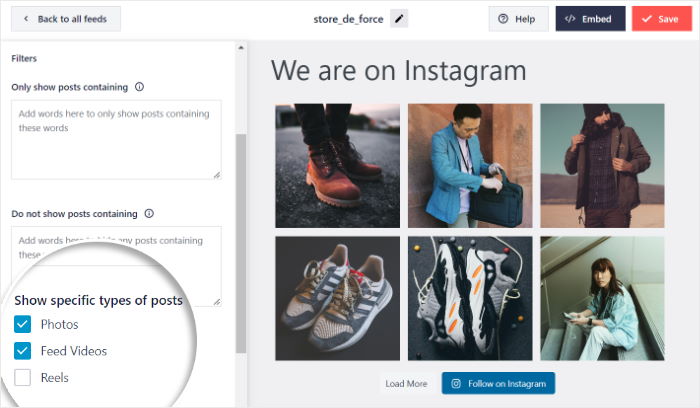Click info icon next to Only show posts containing

139,87
